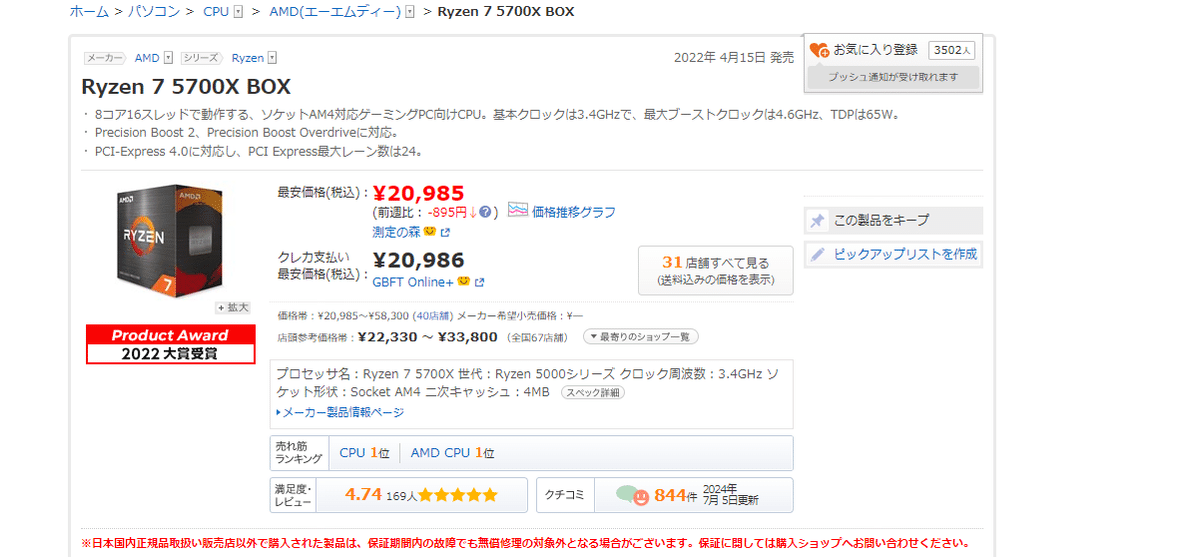Viewport: 1200px width, 557px height.
Task: Click +拡大 to enlarge product image
Action: coord(233,307)
